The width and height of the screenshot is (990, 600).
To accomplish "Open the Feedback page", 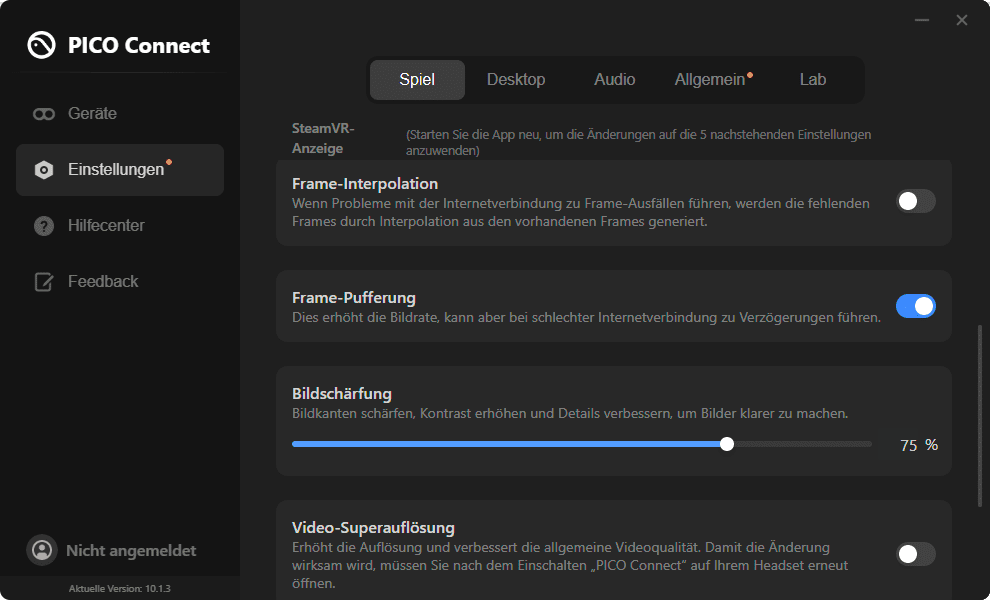I will pyautogui.click(x=120, y=282).
